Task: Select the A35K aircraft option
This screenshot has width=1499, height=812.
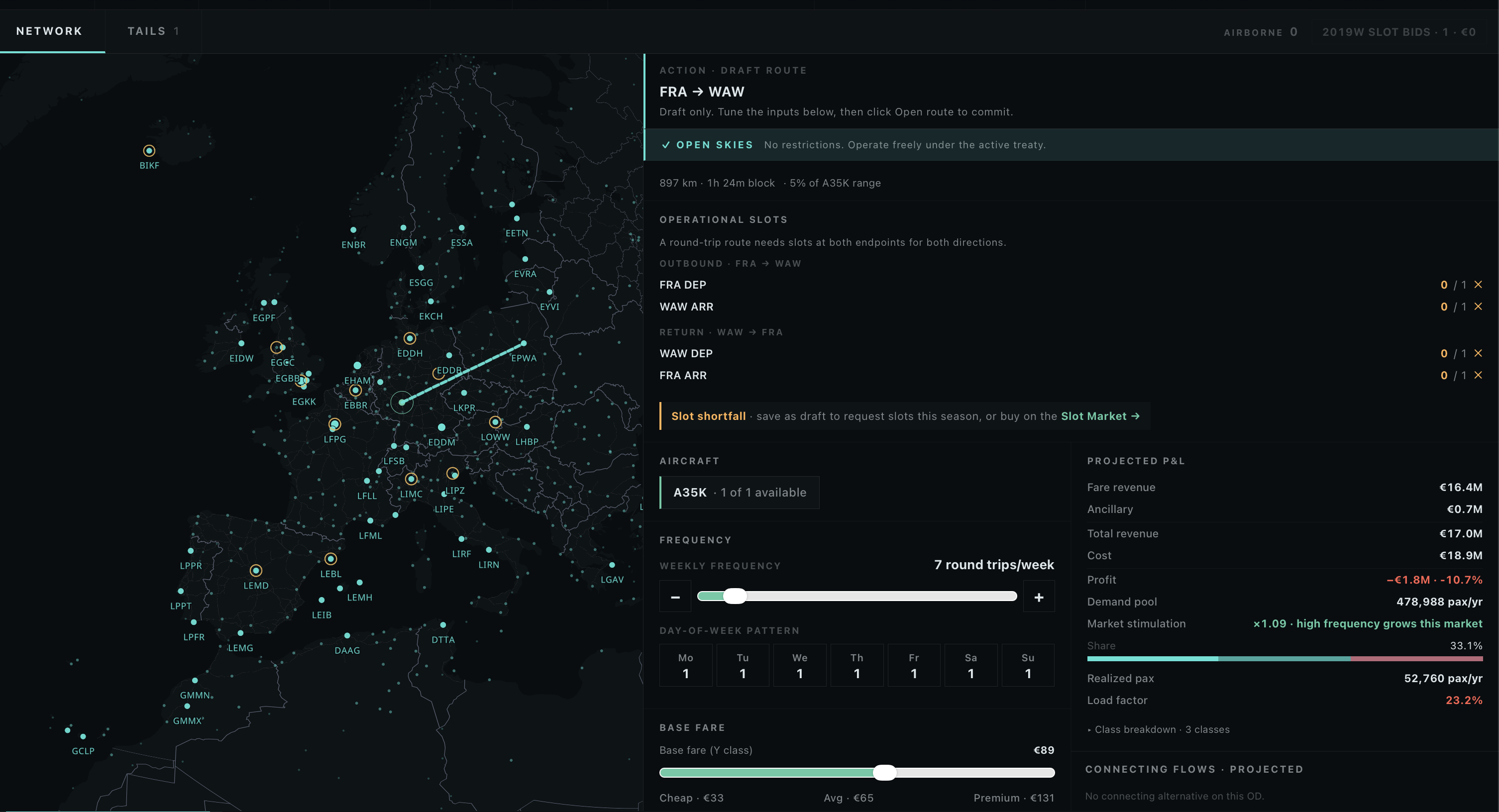Action: [x=740, y=493]
